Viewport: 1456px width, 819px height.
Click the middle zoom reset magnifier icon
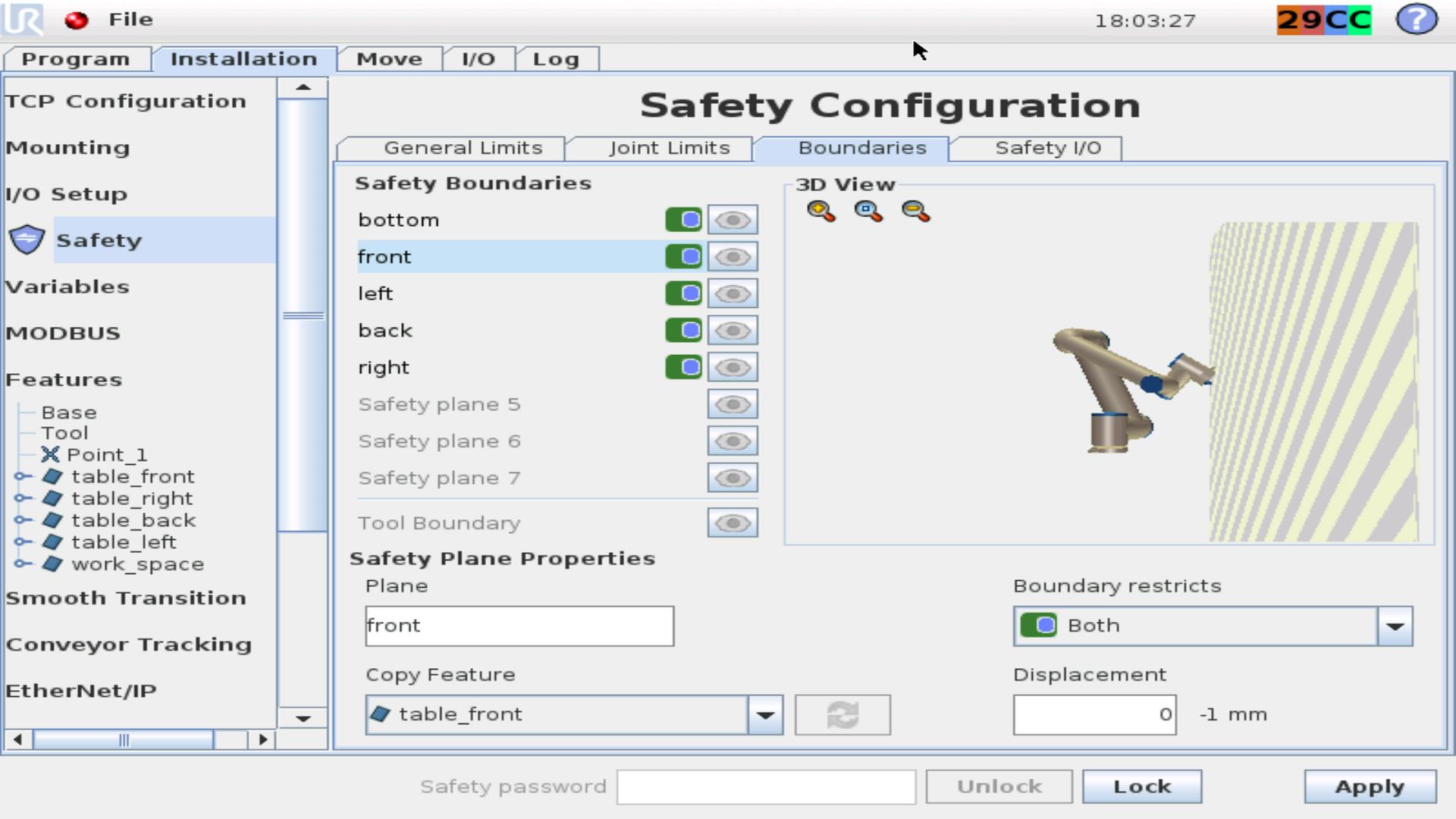pos(868,211)
